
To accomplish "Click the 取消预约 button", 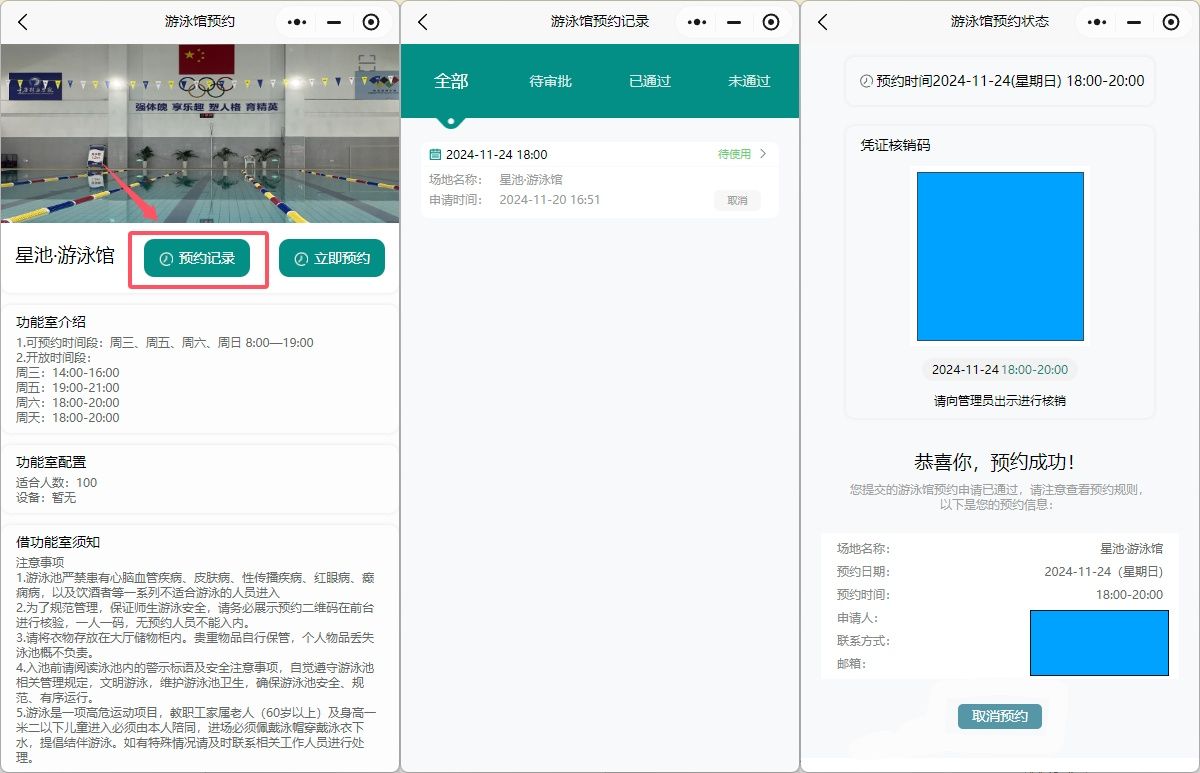I will tap(1000, 716).
